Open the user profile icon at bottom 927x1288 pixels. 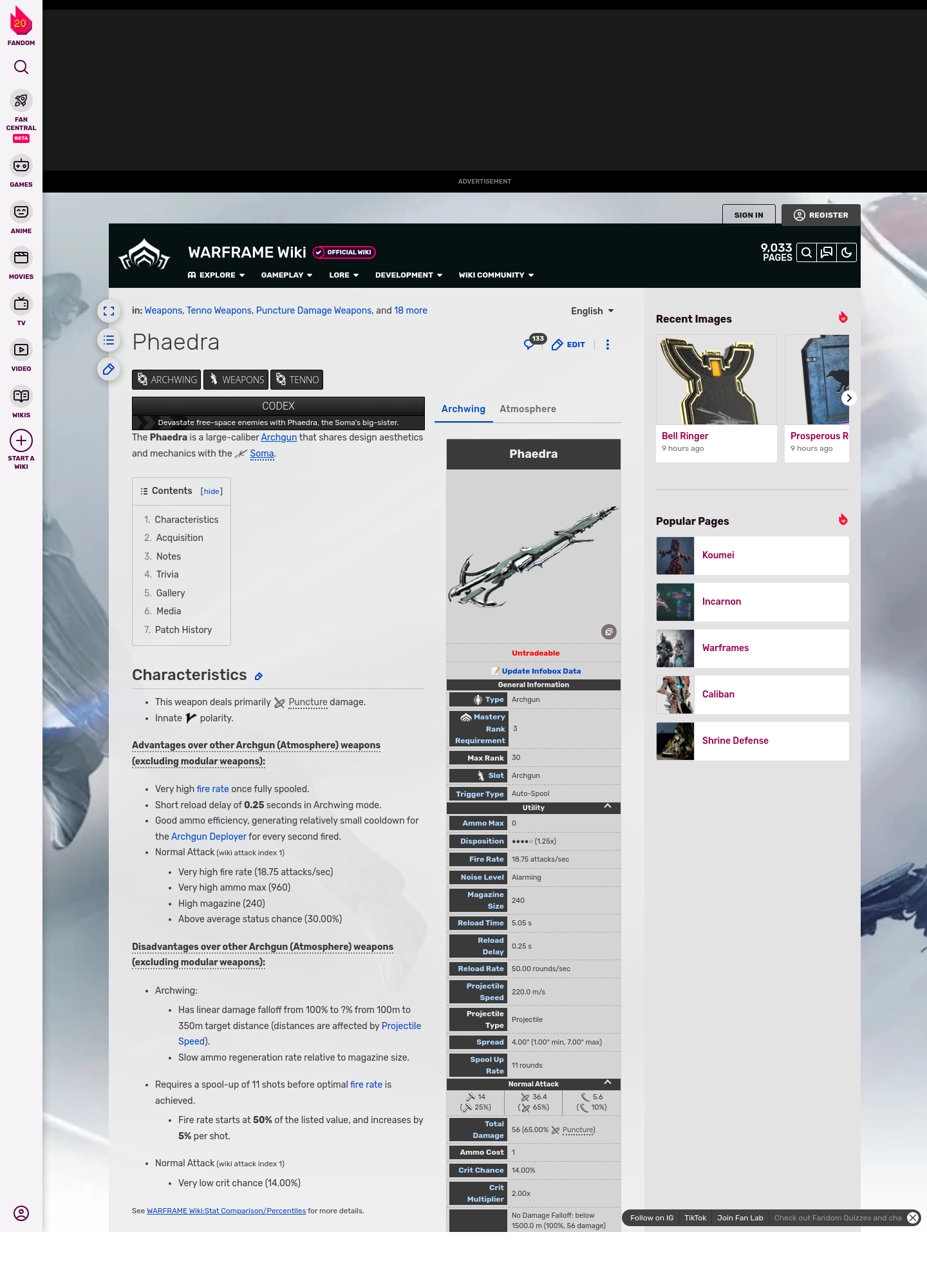(21, 1213)
